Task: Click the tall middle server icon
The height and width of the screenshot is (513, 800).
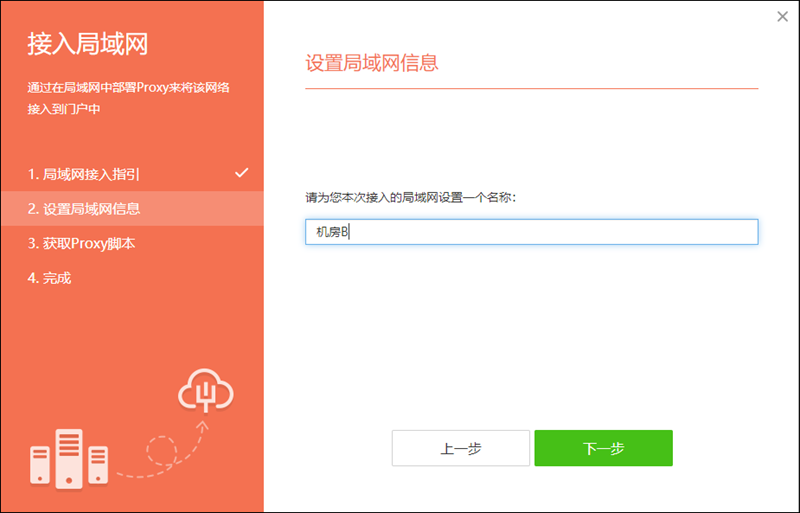Action: tap(69, 457)
